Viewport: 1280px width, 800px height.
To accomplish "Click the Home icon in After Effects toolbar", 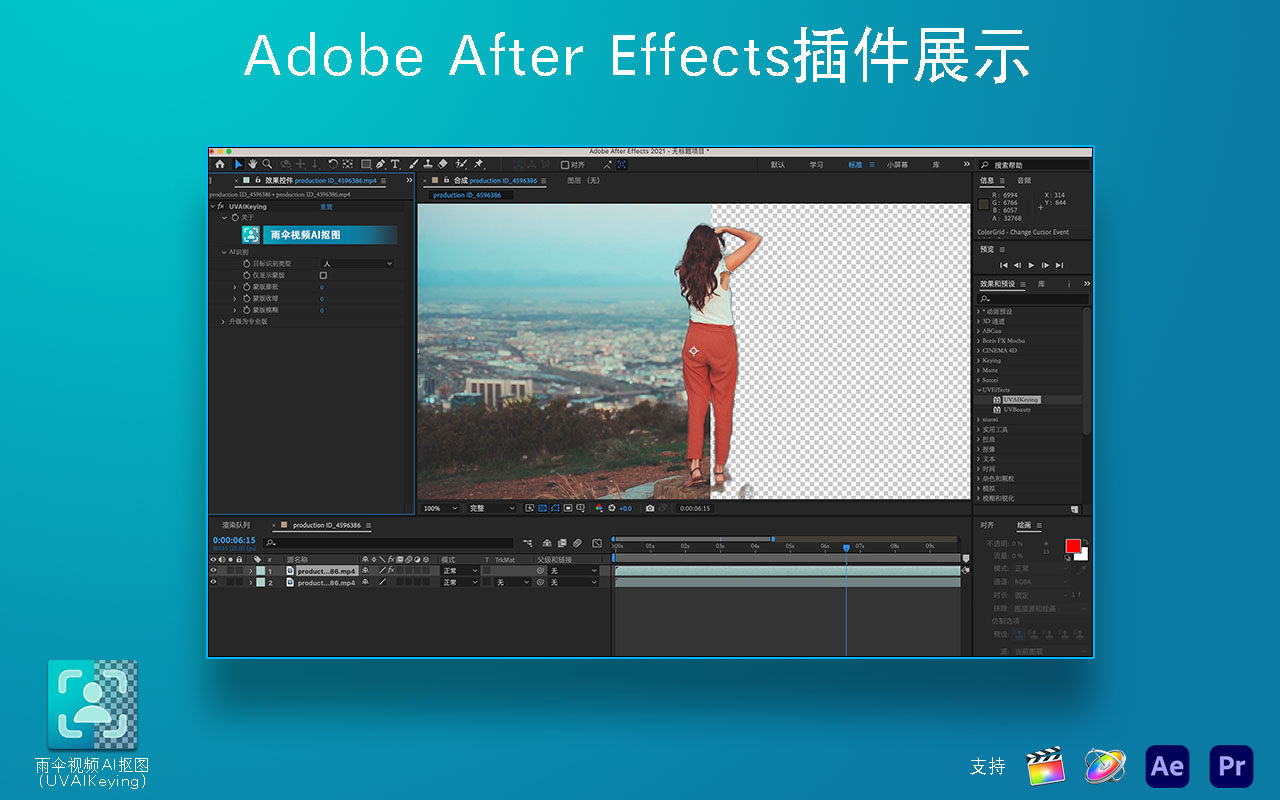I will coord(220,164).
